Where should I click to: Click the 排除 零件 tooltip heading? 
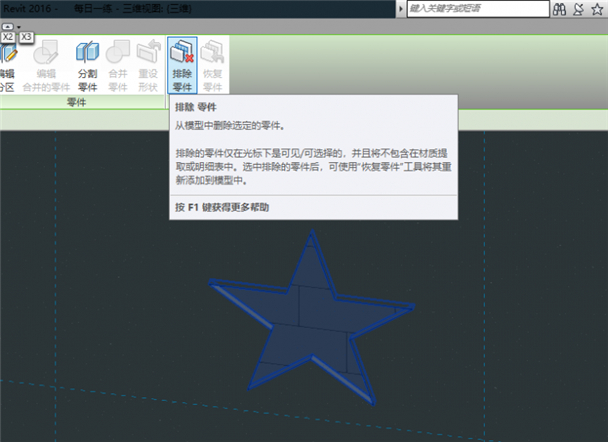(x=195, y=107)
